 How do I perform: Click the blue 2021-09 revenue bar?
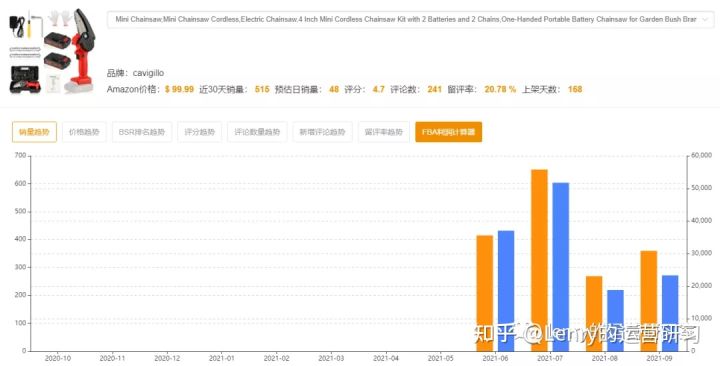[x=670, y=313]
